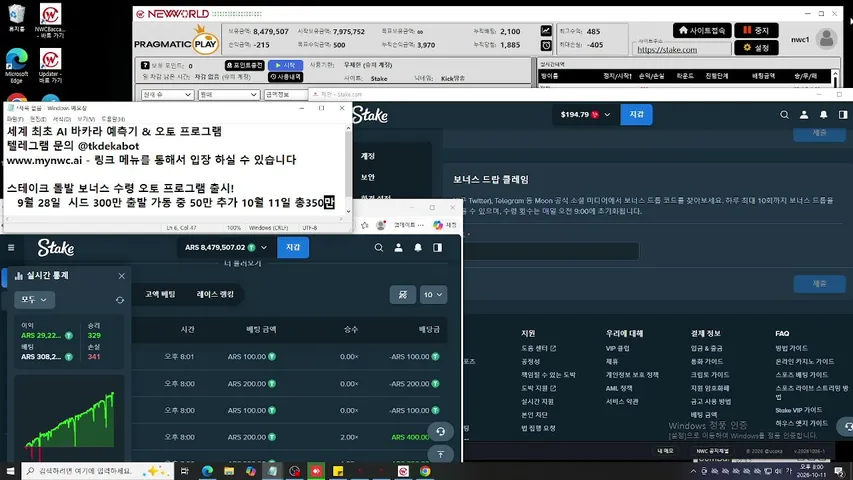Click the Stake logo in front window

coord(55,248)
